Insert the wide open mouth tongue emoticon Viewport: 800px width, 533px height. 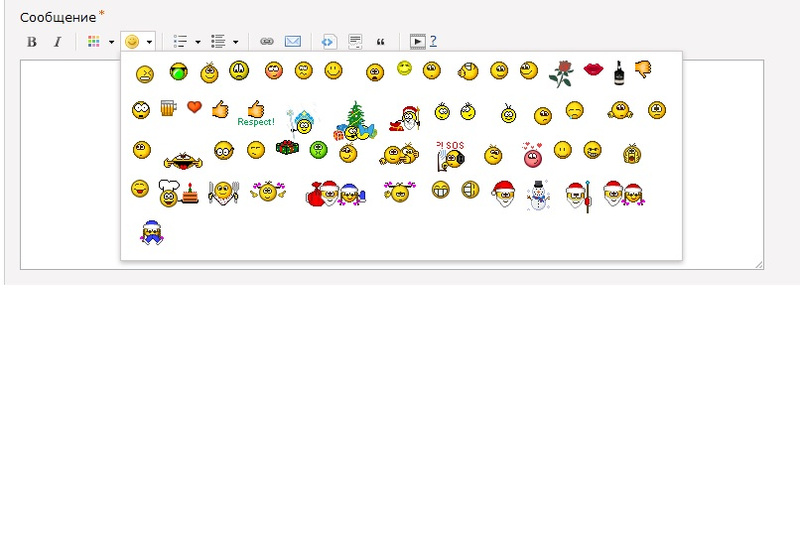183,161
